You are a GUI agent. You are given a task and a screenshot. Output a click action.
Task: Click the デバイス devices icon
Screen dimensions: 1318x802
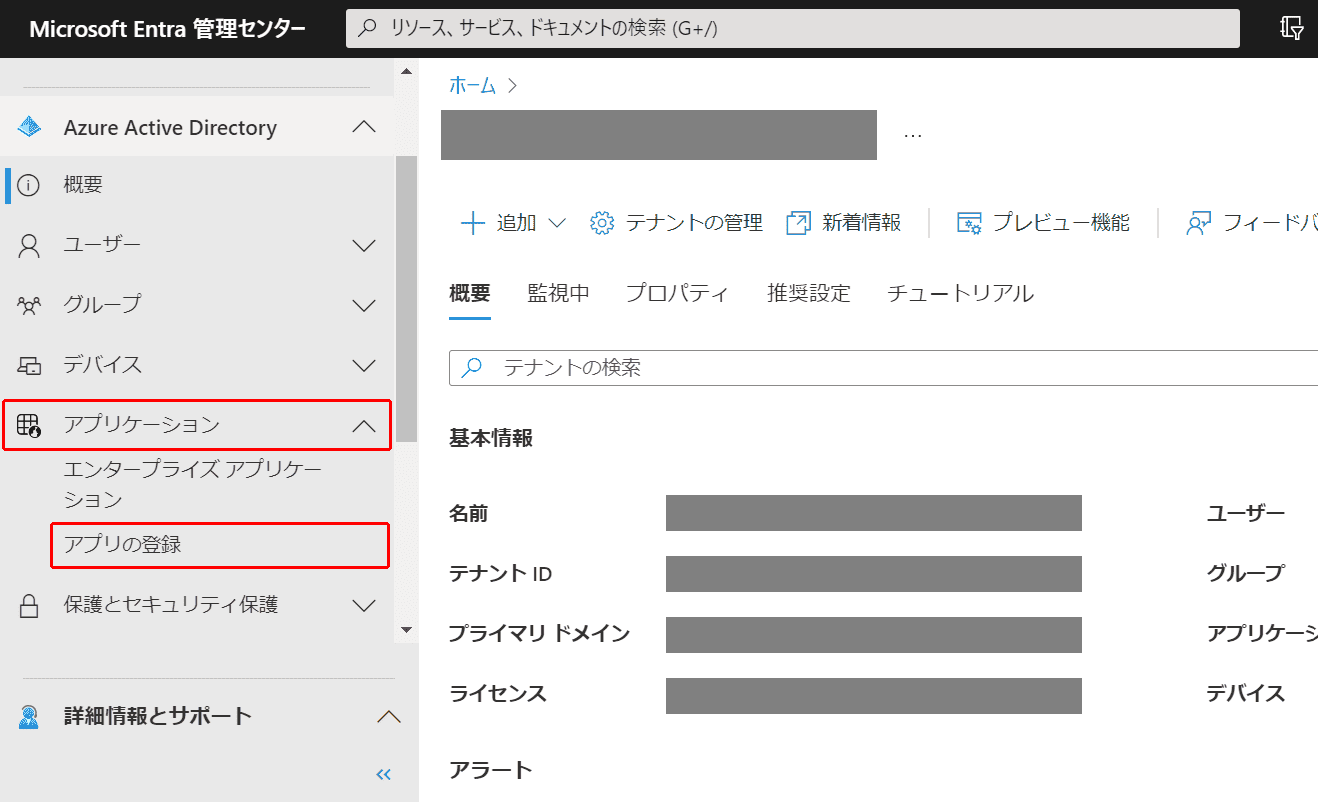[29, 366]
